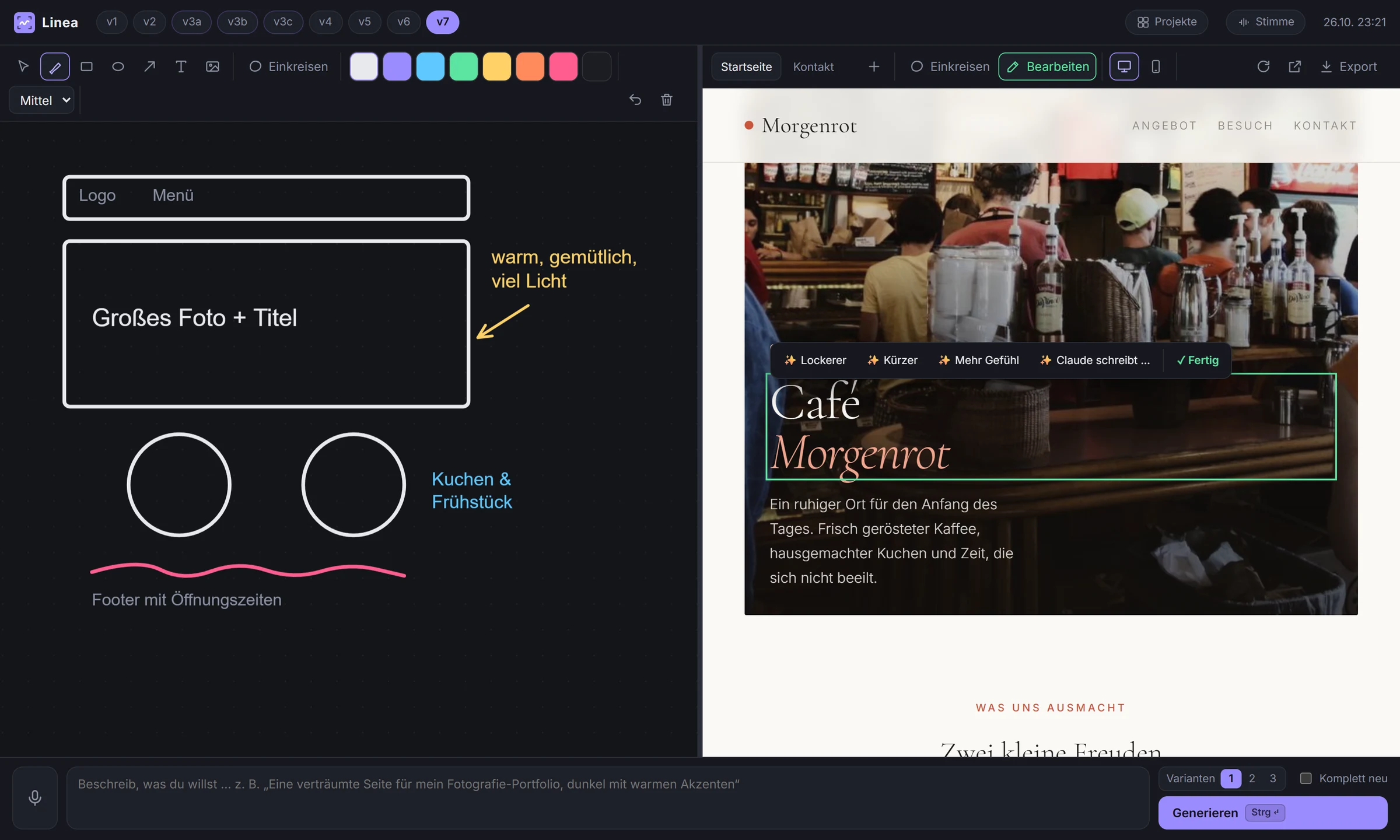The image size is (1400, 840).
Task: Toggle Einkreisen in the preview toolbar
Action: (x=950, y=66)
